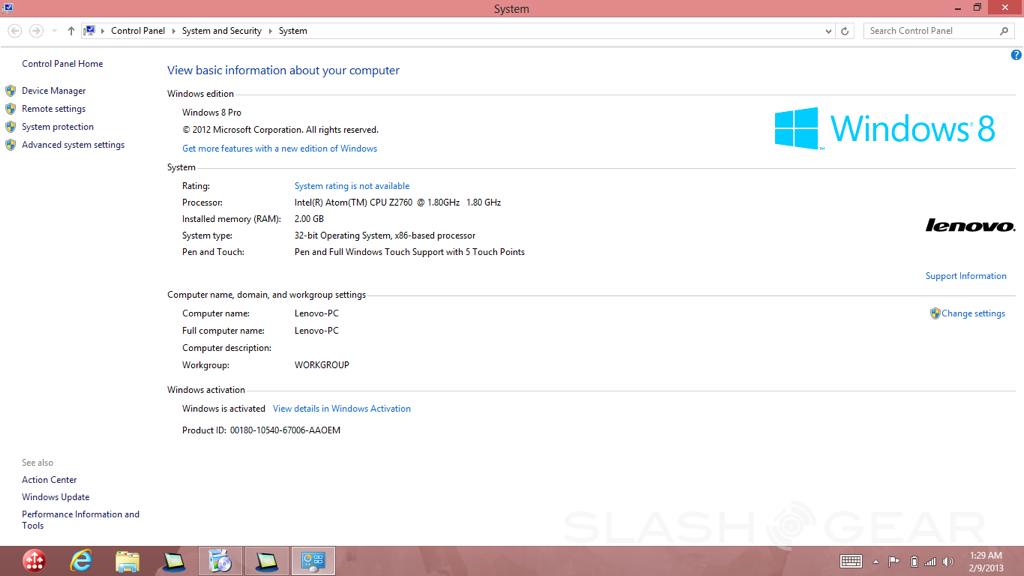Open the blue Help question mark icon
Screen dimensions: 1024x576
(x=1016, y=56)
